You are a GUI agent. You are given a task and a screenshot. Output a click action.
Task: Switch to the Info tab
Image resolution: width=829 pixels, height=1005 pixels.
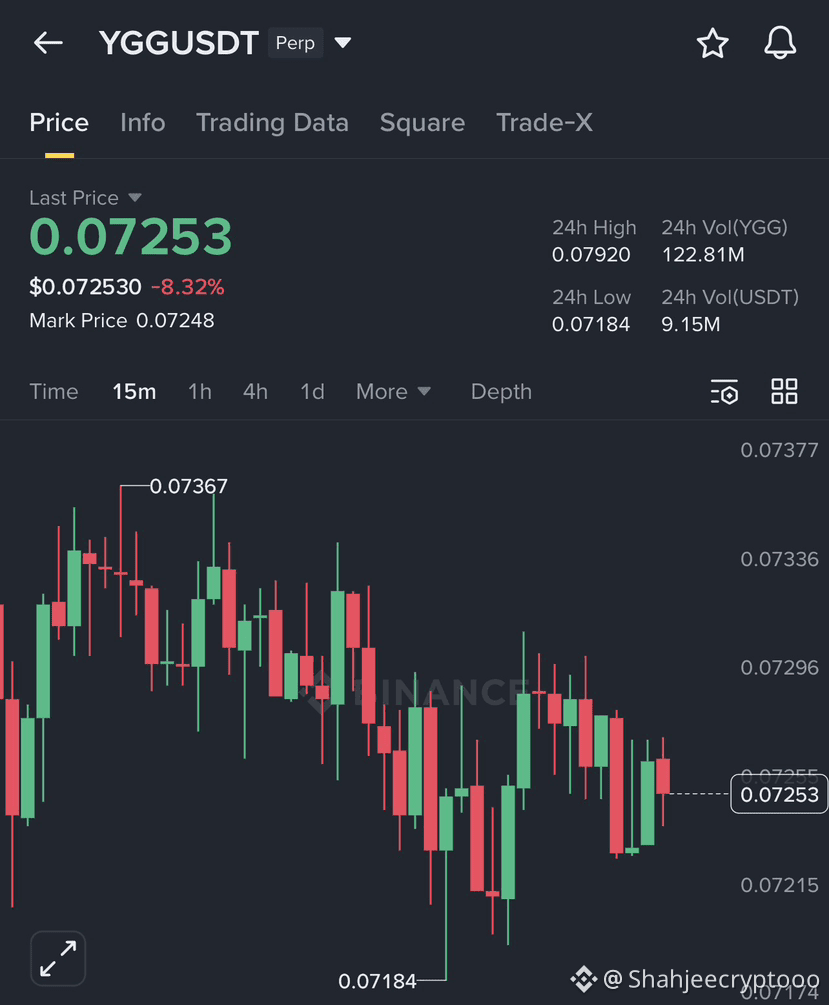142,122
